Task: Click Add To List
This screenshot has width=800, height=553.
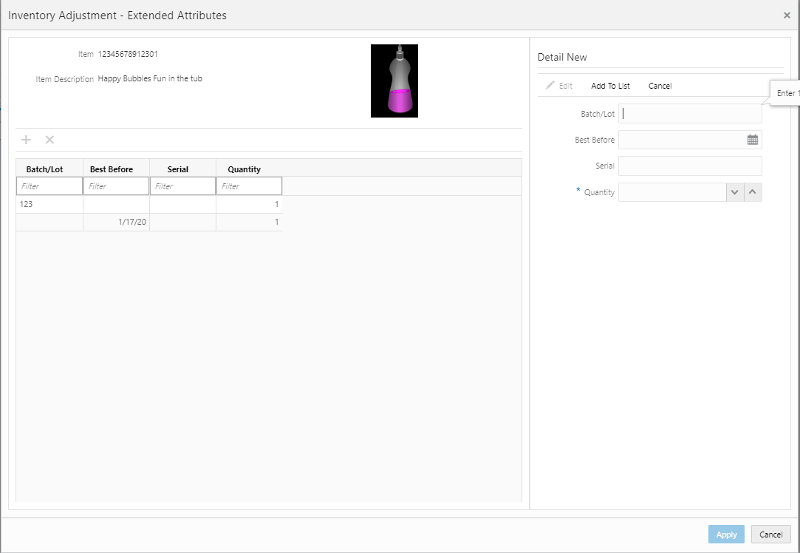Action: pos(610,86)
